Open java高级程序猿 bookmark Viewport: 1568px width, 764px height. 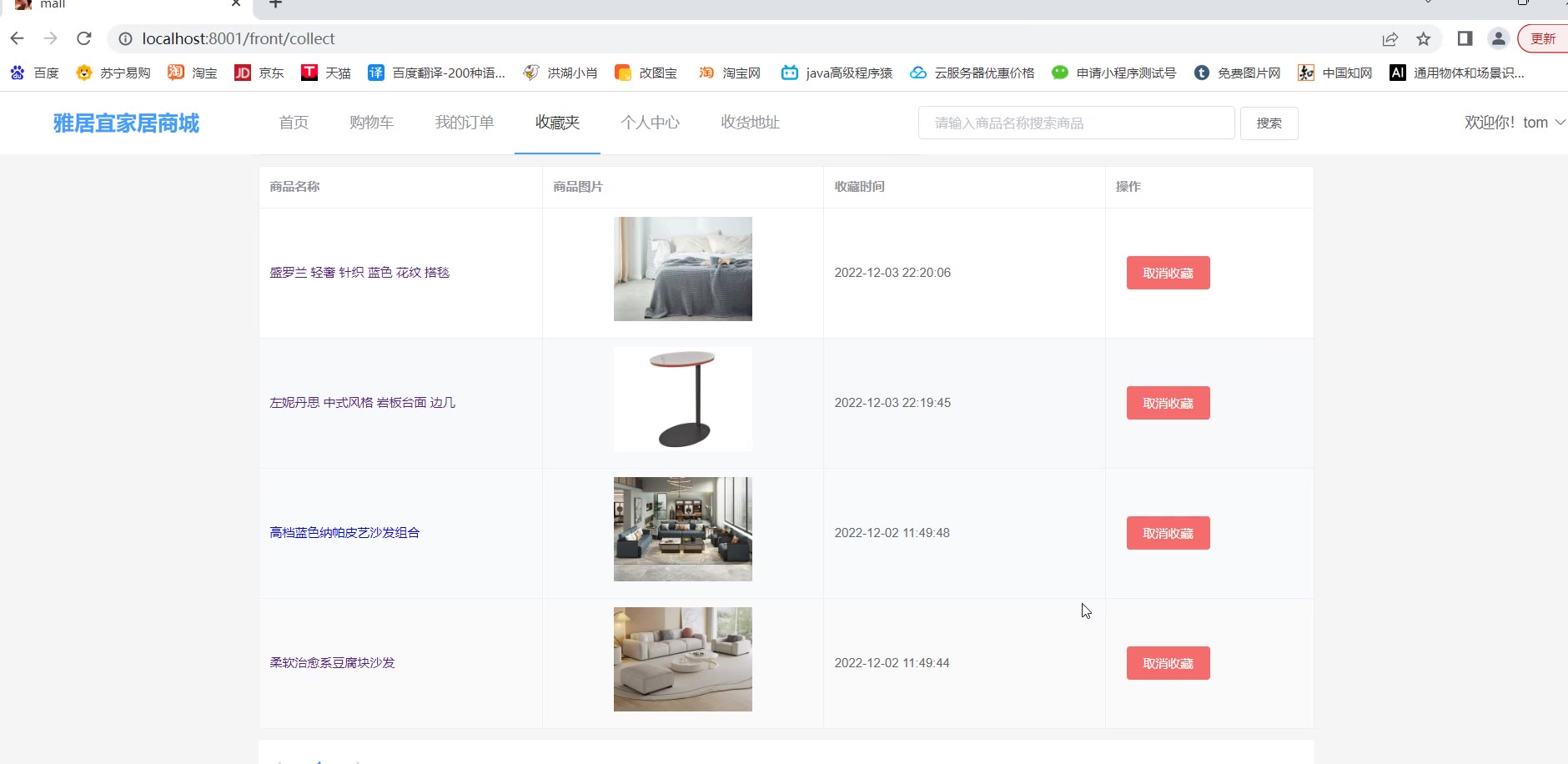coord(837,73)
